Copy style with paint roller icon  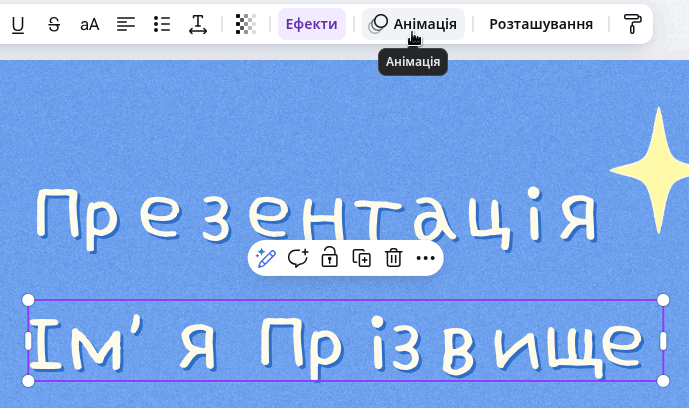(632, 24)
